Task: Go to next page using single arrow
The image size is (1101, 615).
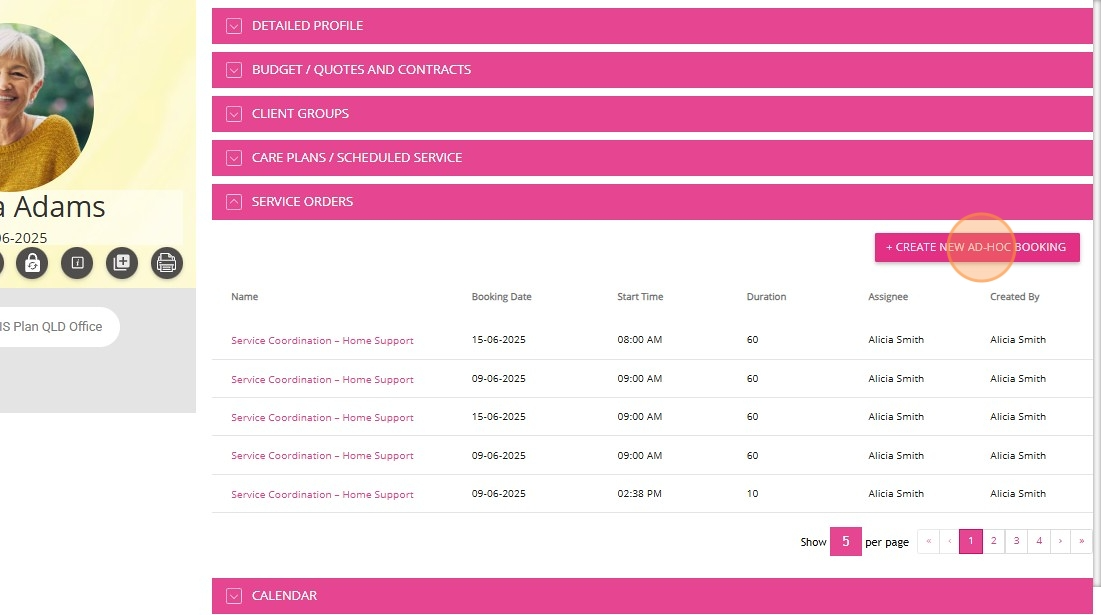Action: [x=1060, y=541]
